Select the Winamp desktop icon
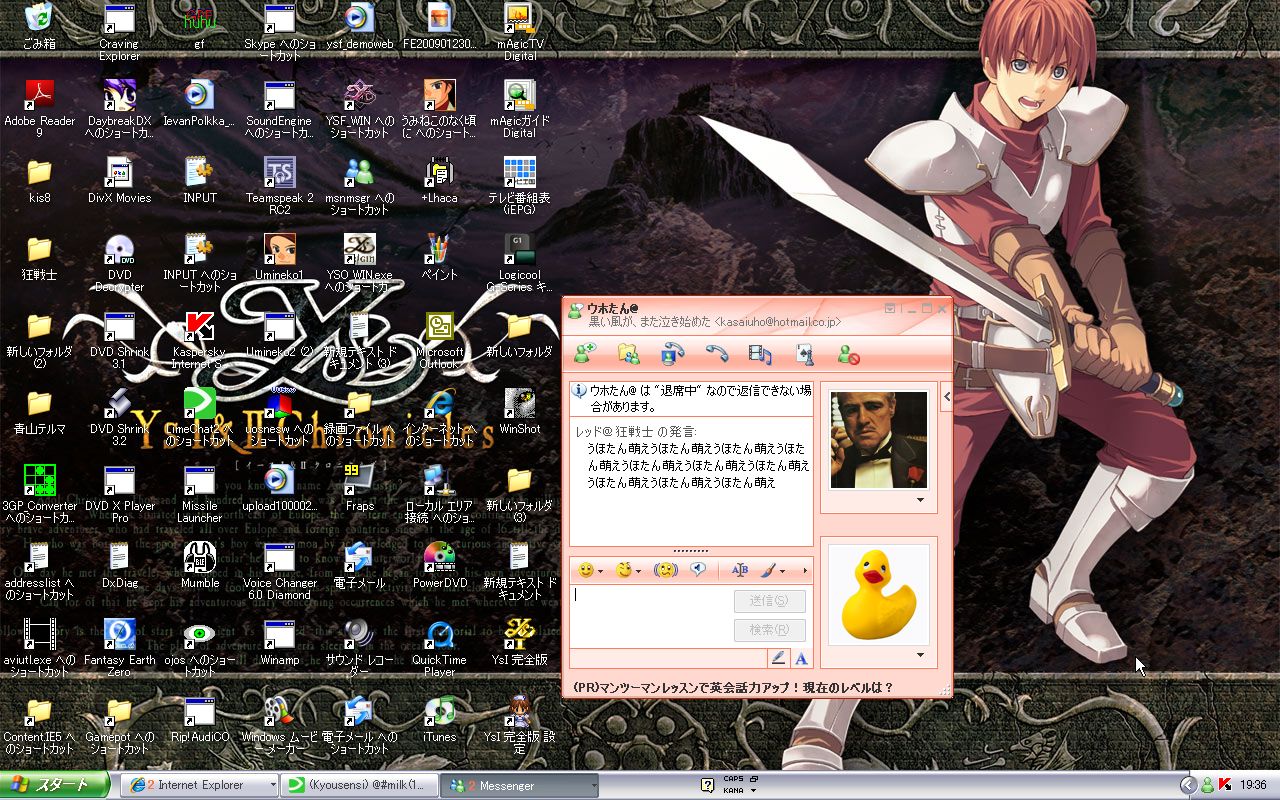The image size is (1280, 800). coord(279,642)
